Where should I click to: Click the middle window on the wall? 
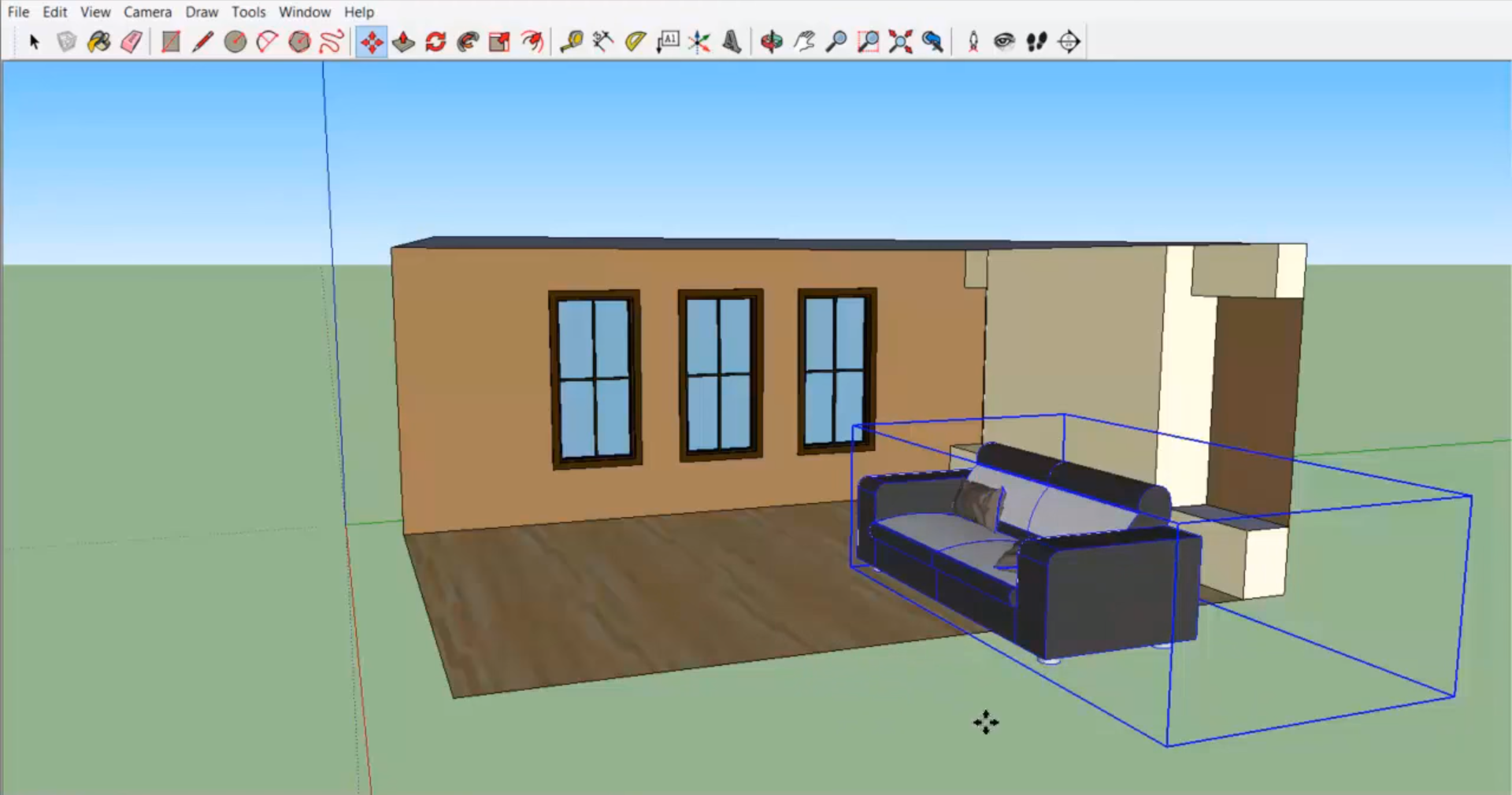720,375
